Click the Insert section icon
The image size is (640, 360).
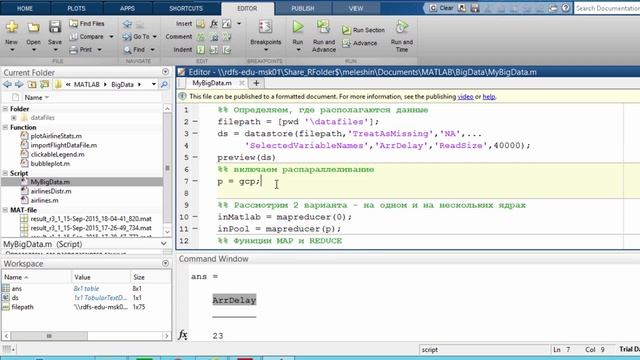(200, 24)
